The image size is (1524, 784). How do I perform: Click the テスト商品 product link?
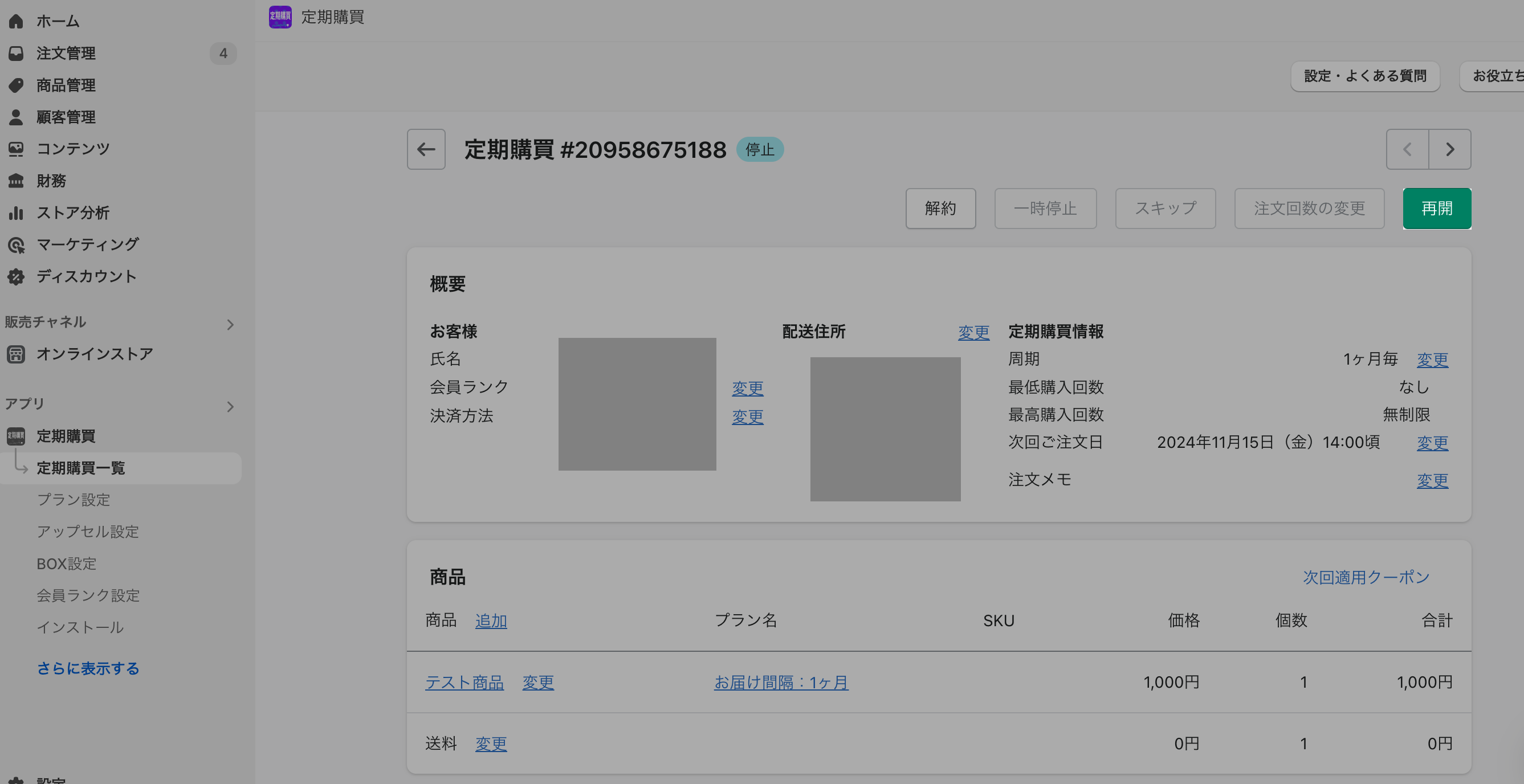click(x=464, y=683)
